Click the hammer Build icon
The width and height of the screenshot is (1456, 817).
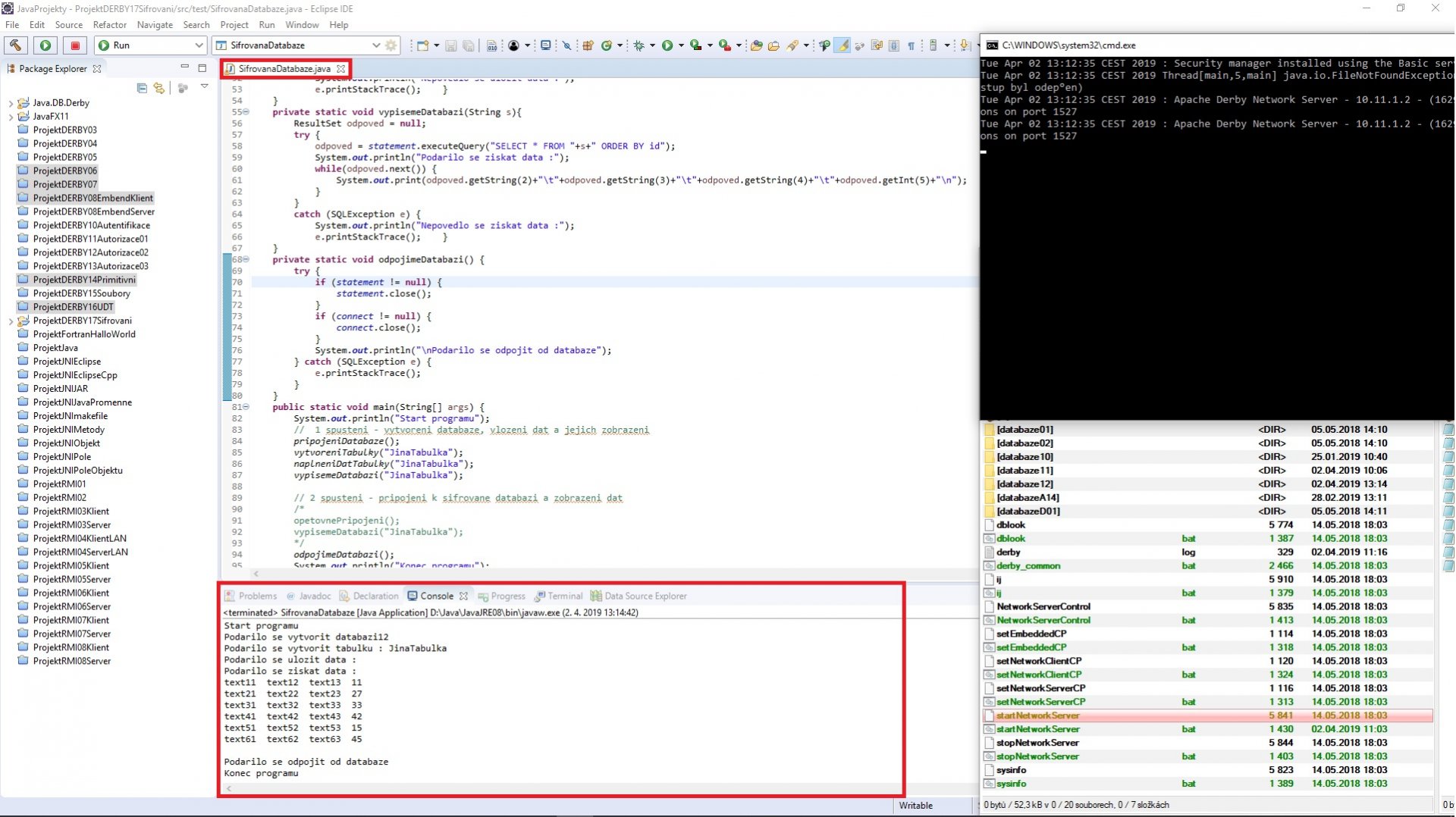[16, 45]
